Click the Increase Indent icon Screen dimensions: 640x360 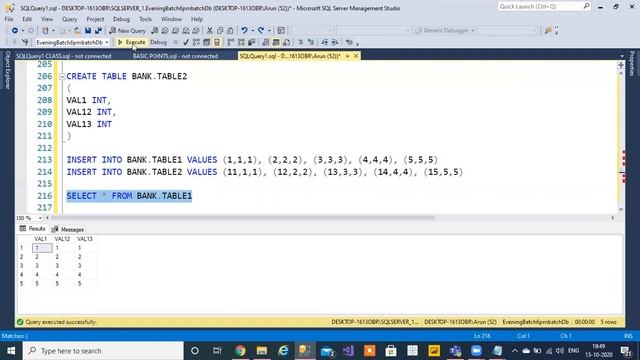[335, 42]
